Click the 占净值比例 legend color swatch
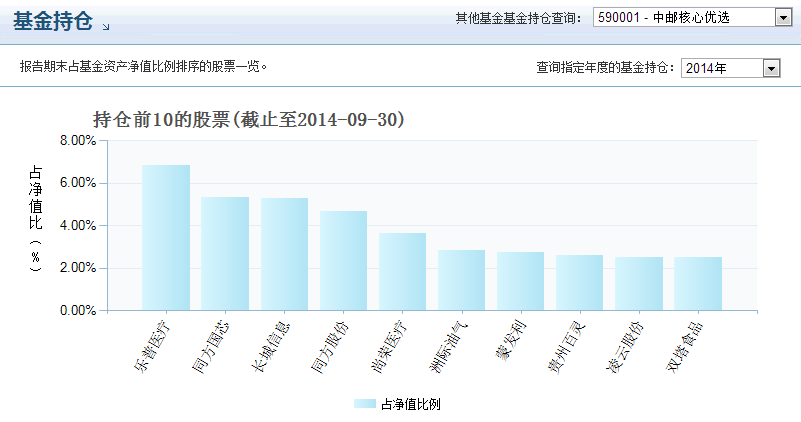Screen dimensions: 801x422 (365, 404)
